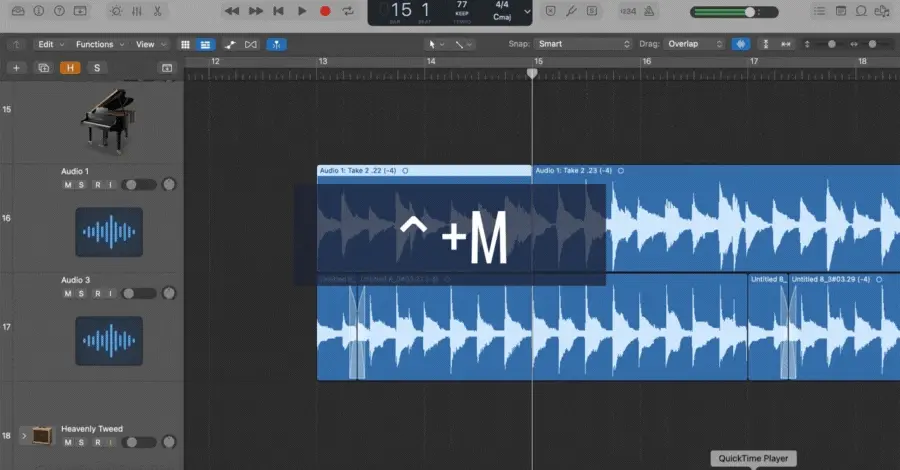Toggle the Waveform Zoom button
Image resolution: width=900 pixels, height=470 pixels.
click(x=740, y=44)
